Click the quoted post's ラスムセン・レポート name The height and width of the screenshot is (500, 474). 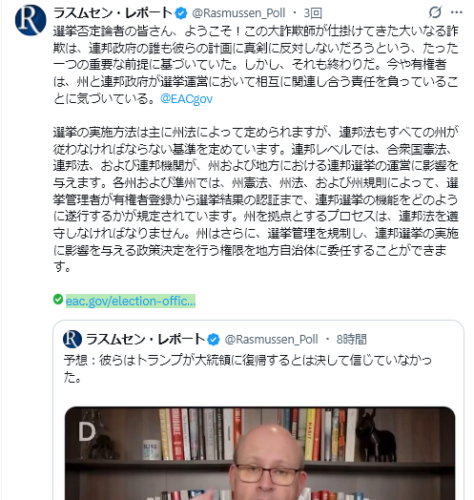click(x=145, y=339)
